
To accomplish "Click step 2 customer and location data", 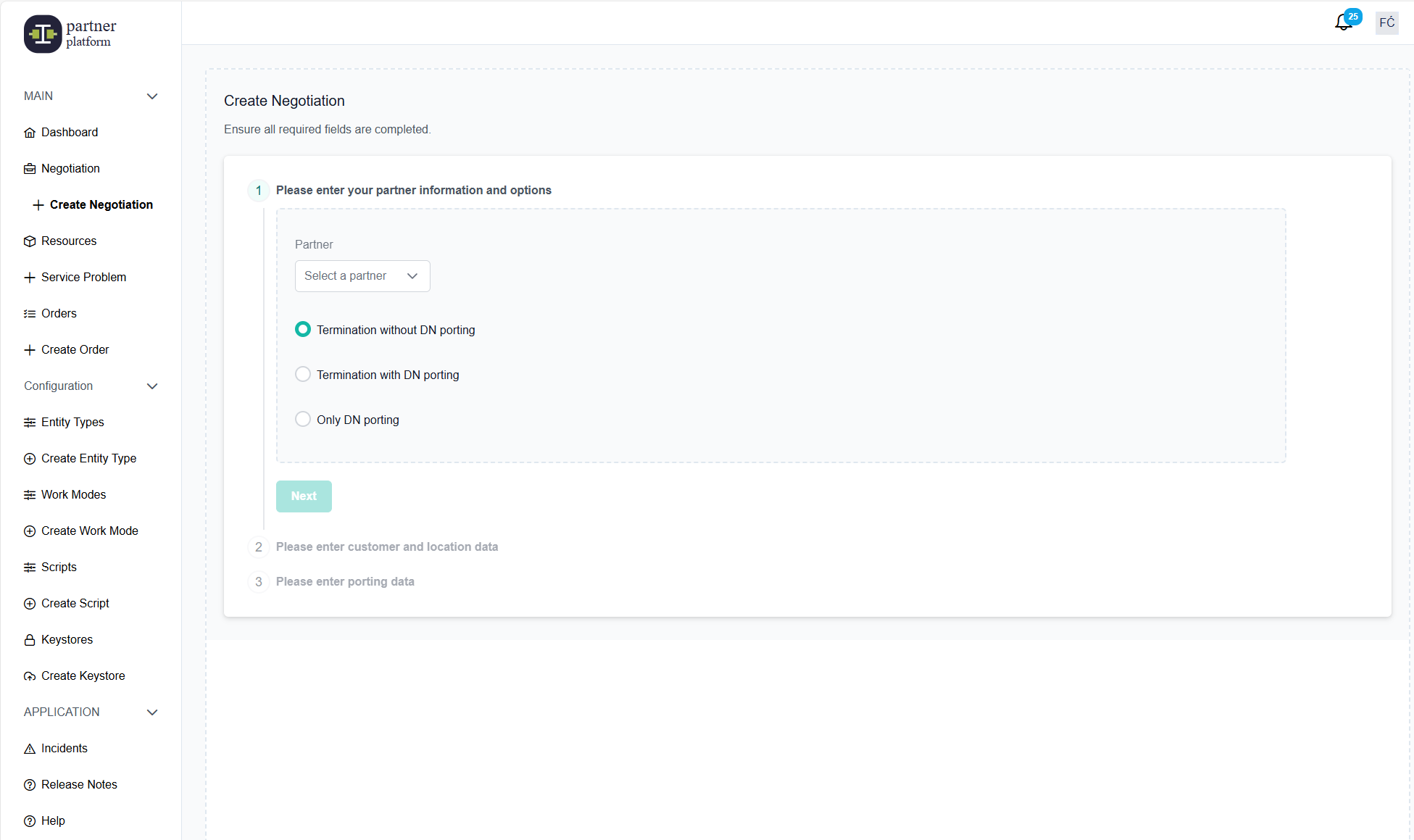I will 386,546.
